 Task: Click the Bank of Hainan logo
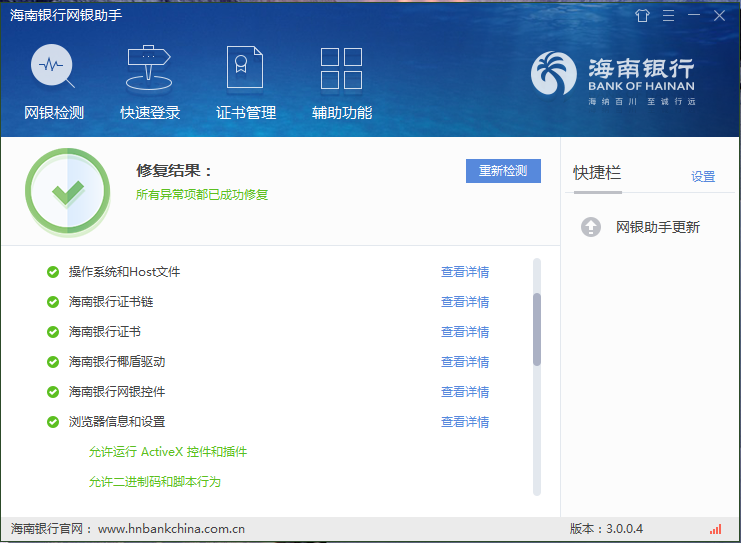[x=613, y=78]
